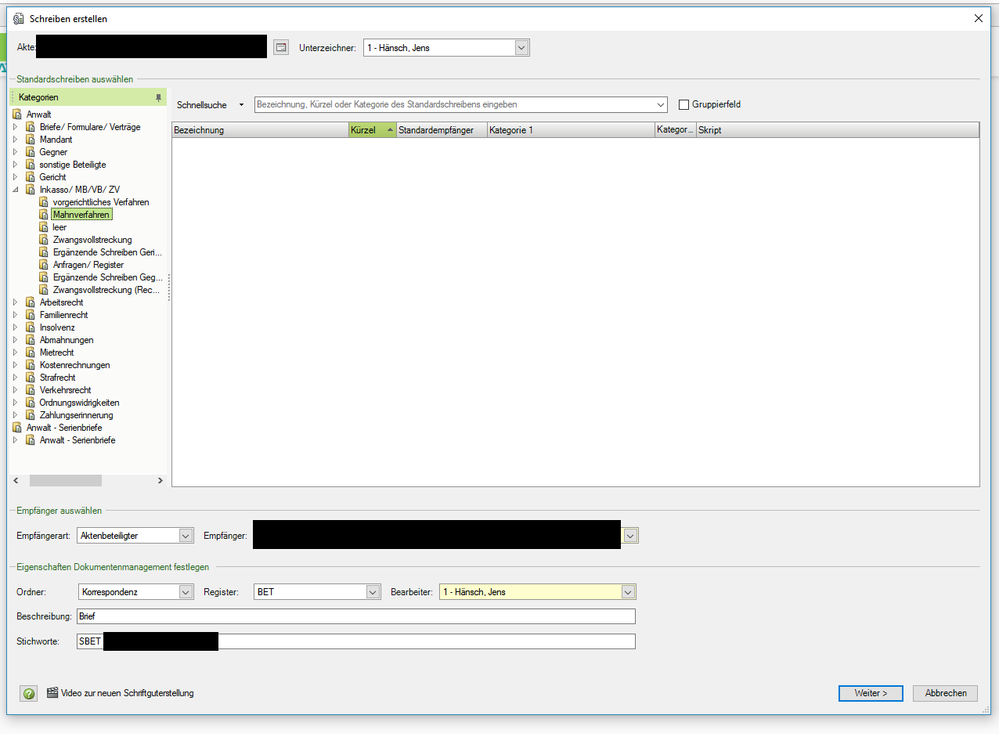999x734 pixels.
Task: Click the video film icon at bottom
Action: 52,692
